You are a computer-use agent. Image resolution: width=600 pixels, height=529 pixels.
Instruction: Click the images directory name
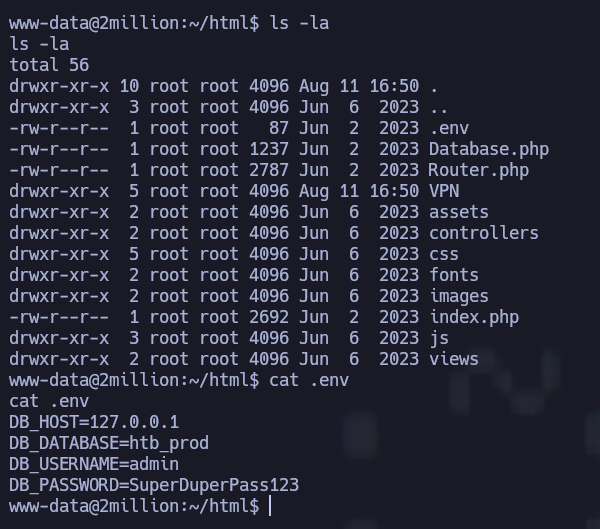pyautogui.click(x=458, y=296)
